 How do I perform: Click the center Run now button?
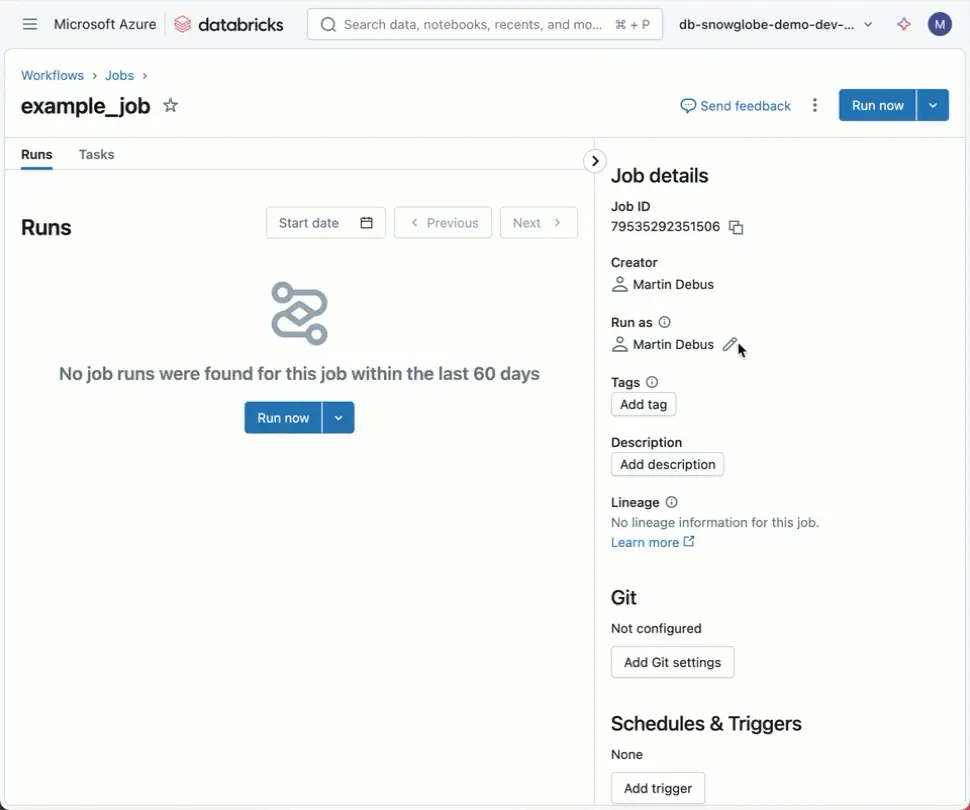tap(283, 418)
